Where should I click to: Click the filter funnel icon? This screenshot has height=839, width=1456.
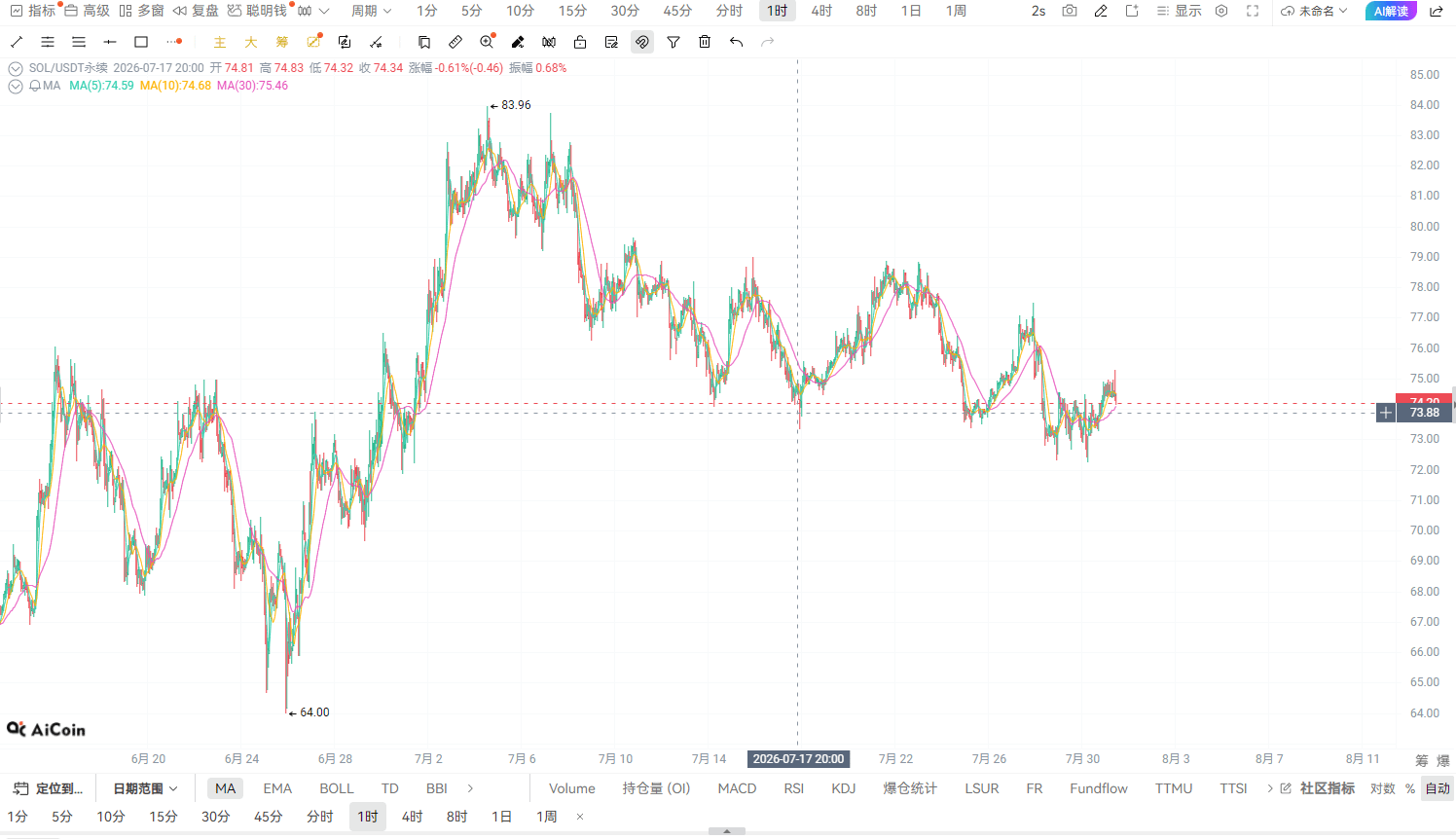[673, 42]
